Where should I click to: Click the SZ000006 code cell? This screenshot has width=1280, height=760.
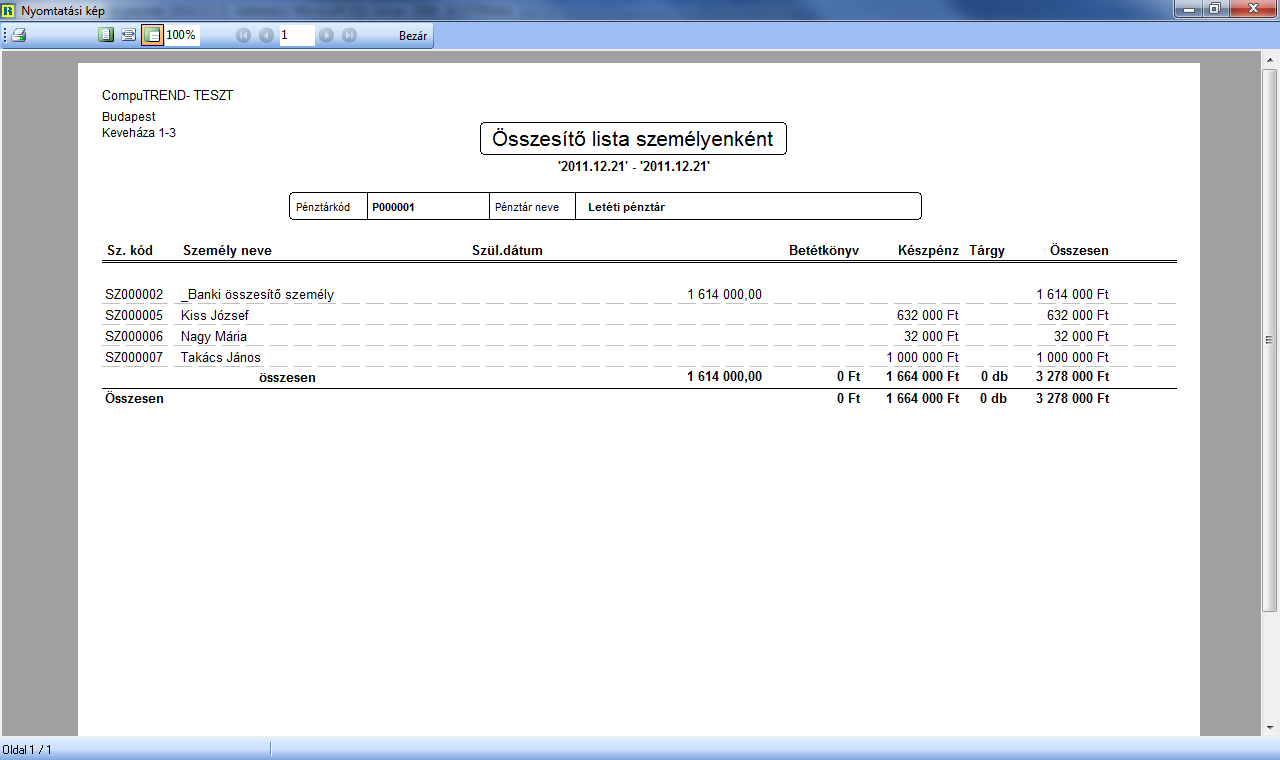[x=134, y=337]
